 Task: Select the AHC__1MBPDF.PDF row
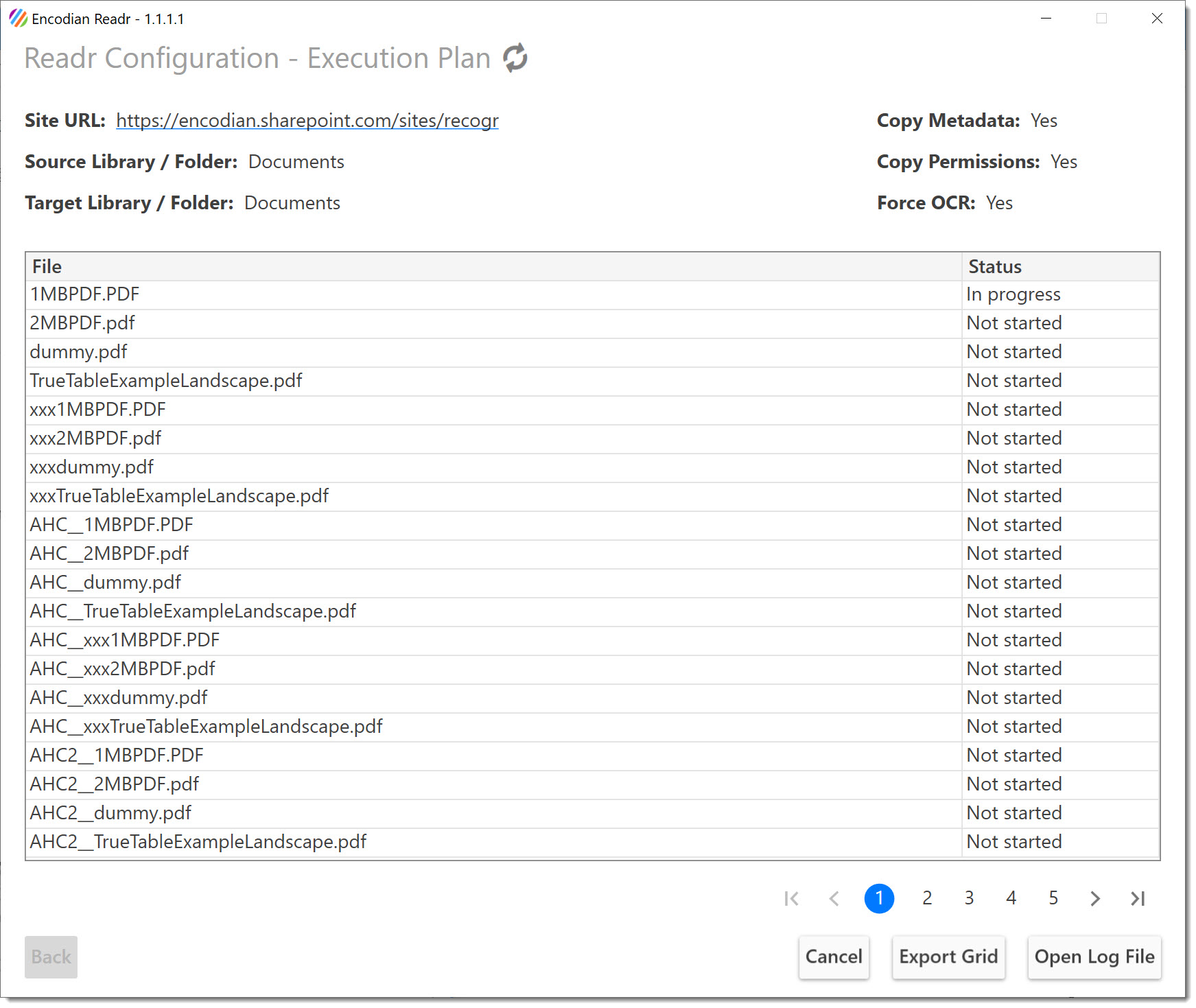point(592,525)
